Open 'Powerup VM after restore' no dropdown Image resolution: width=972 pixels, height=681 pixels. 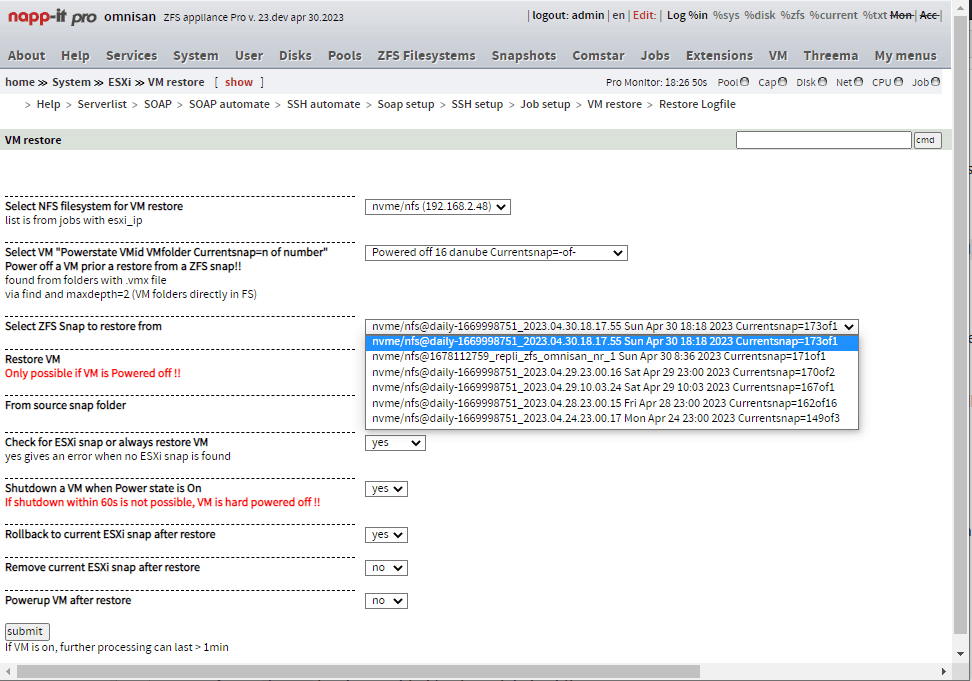386,600
